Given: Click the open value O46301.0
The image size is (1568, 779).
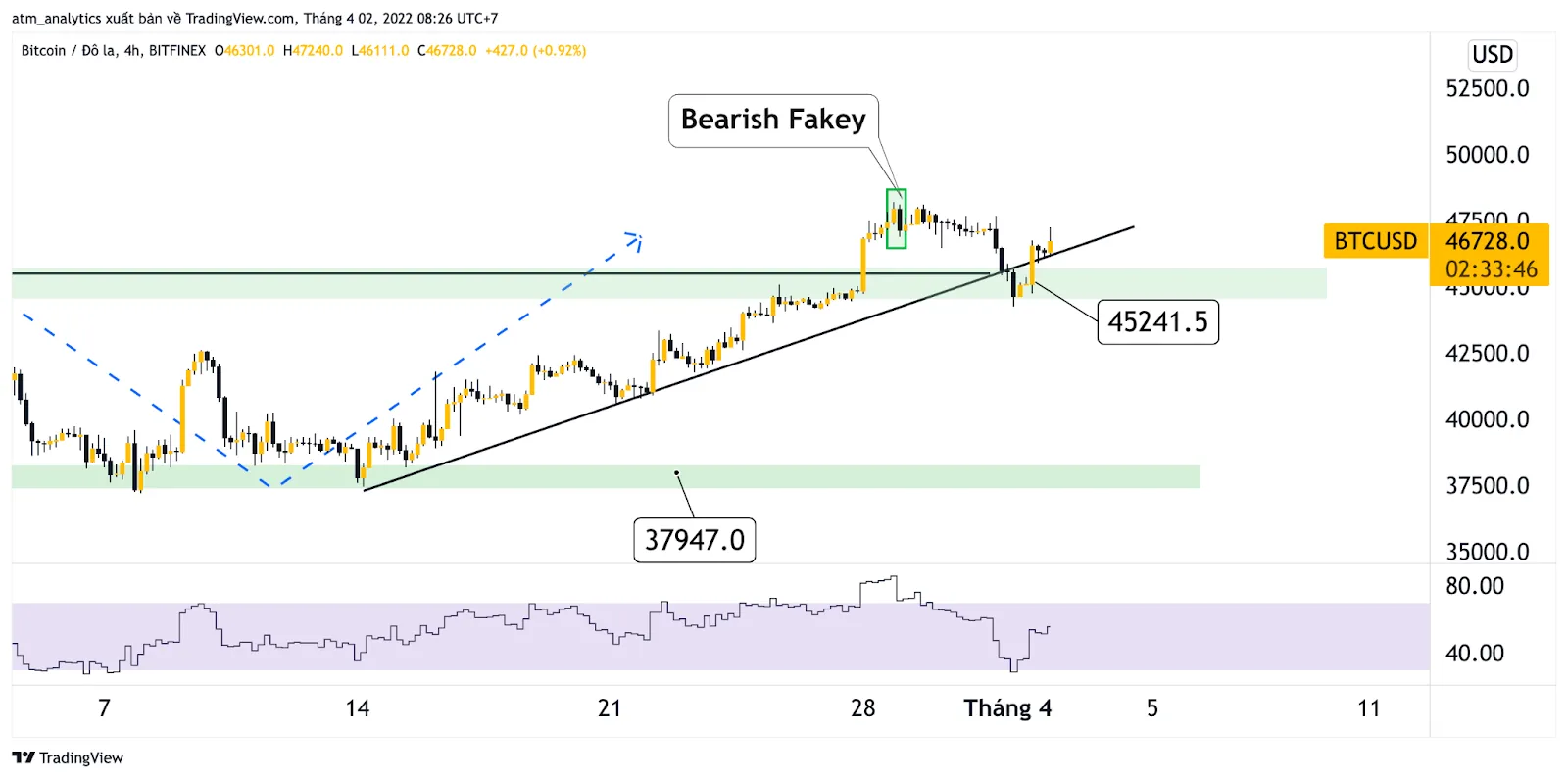Looking at the screenshot, I should coord(245,50).
